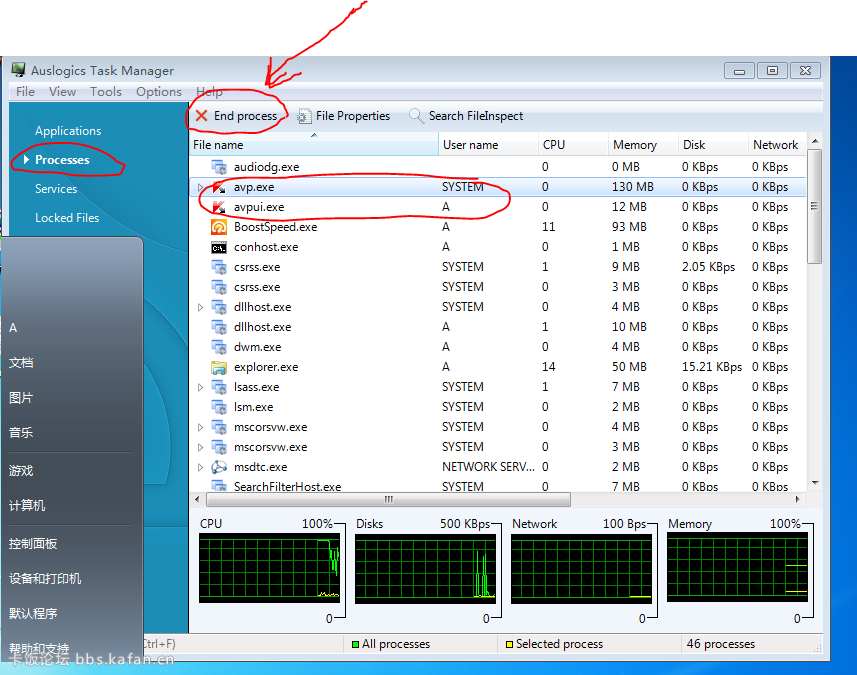Switch to the Locked Files section
This screenshot has width=857, height=675.
tap(67, 218)
